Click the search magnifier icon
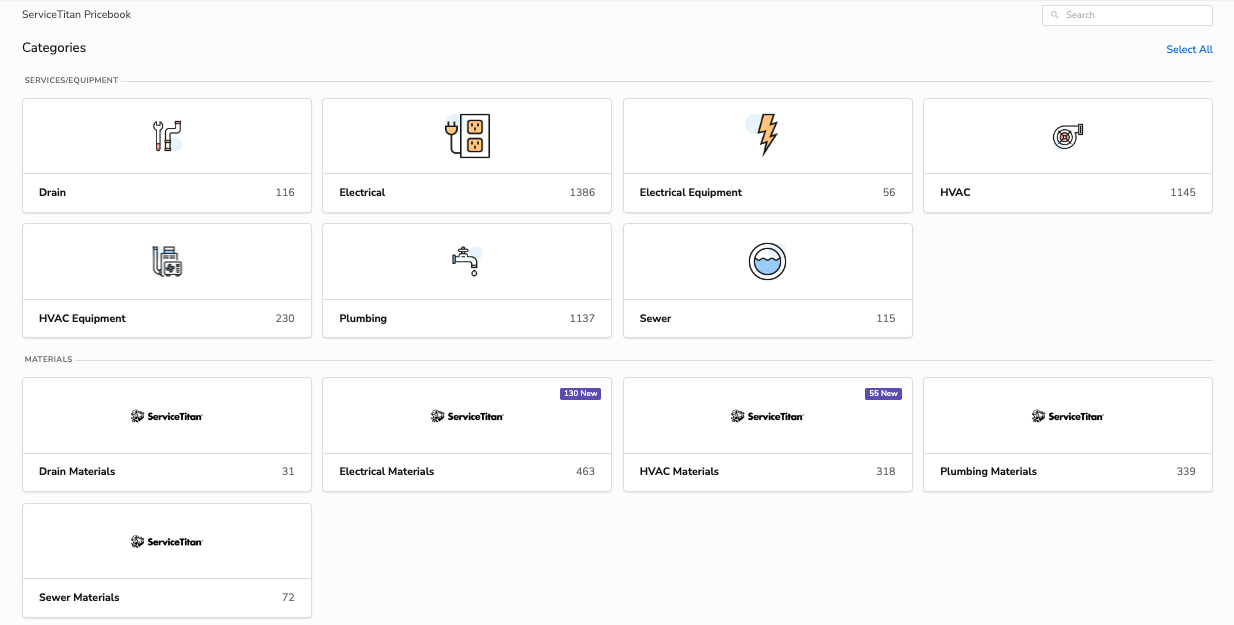This screenshot has height=625, width=1234. coord(1054,15)
